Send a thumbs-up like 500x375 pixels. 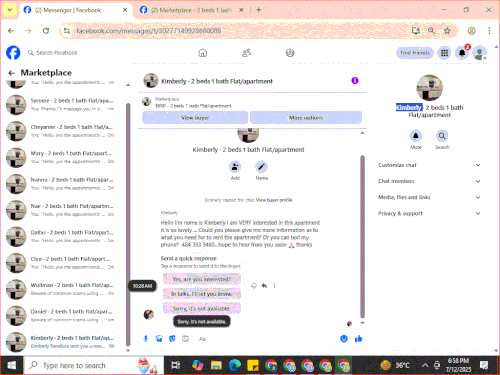[359, 339]
